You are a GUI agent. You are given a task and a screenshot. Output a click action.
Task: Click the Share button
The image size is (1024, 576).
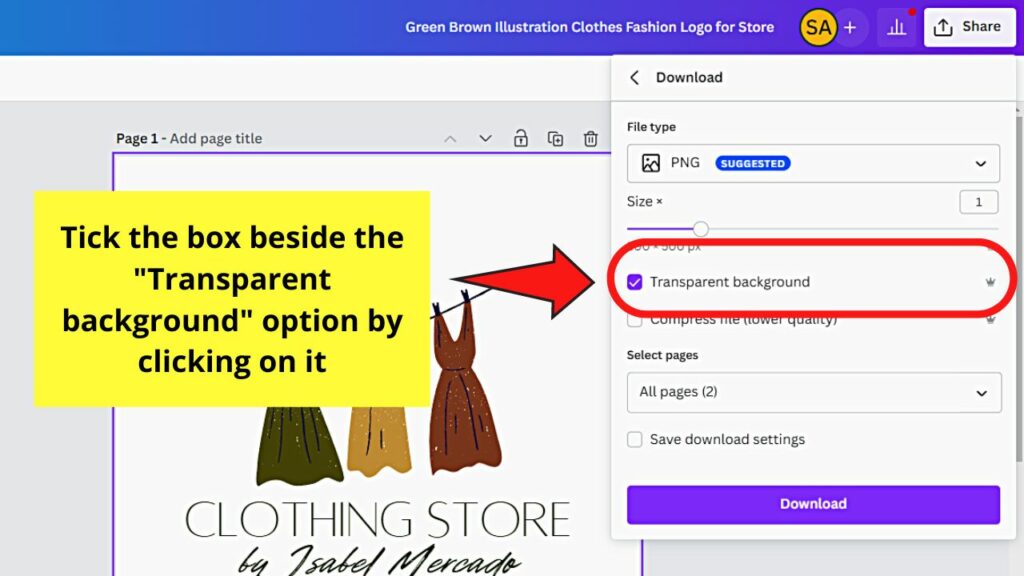coord(969,27)
